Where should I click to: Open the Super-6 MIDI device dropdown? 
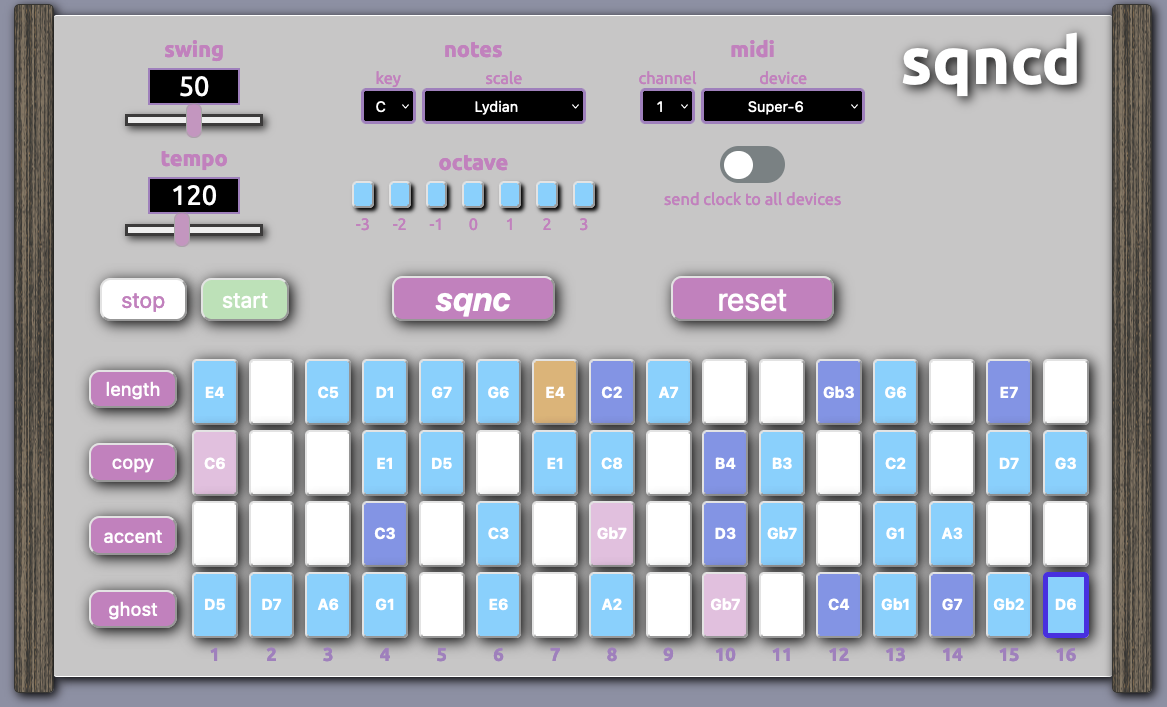[x=782, y=106]
